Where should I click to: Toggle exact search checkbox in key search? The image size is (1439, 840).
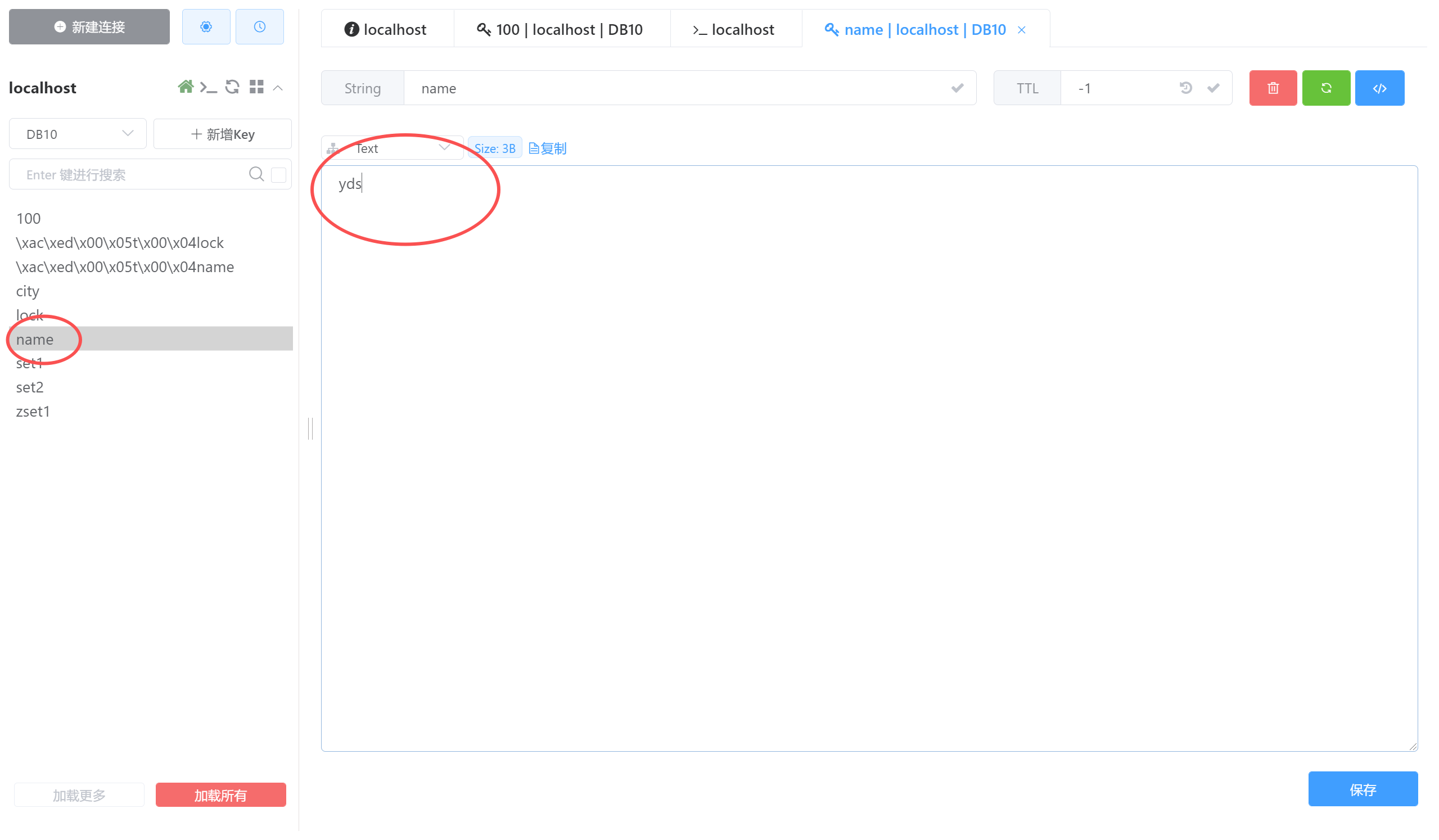tap(279, 175)
